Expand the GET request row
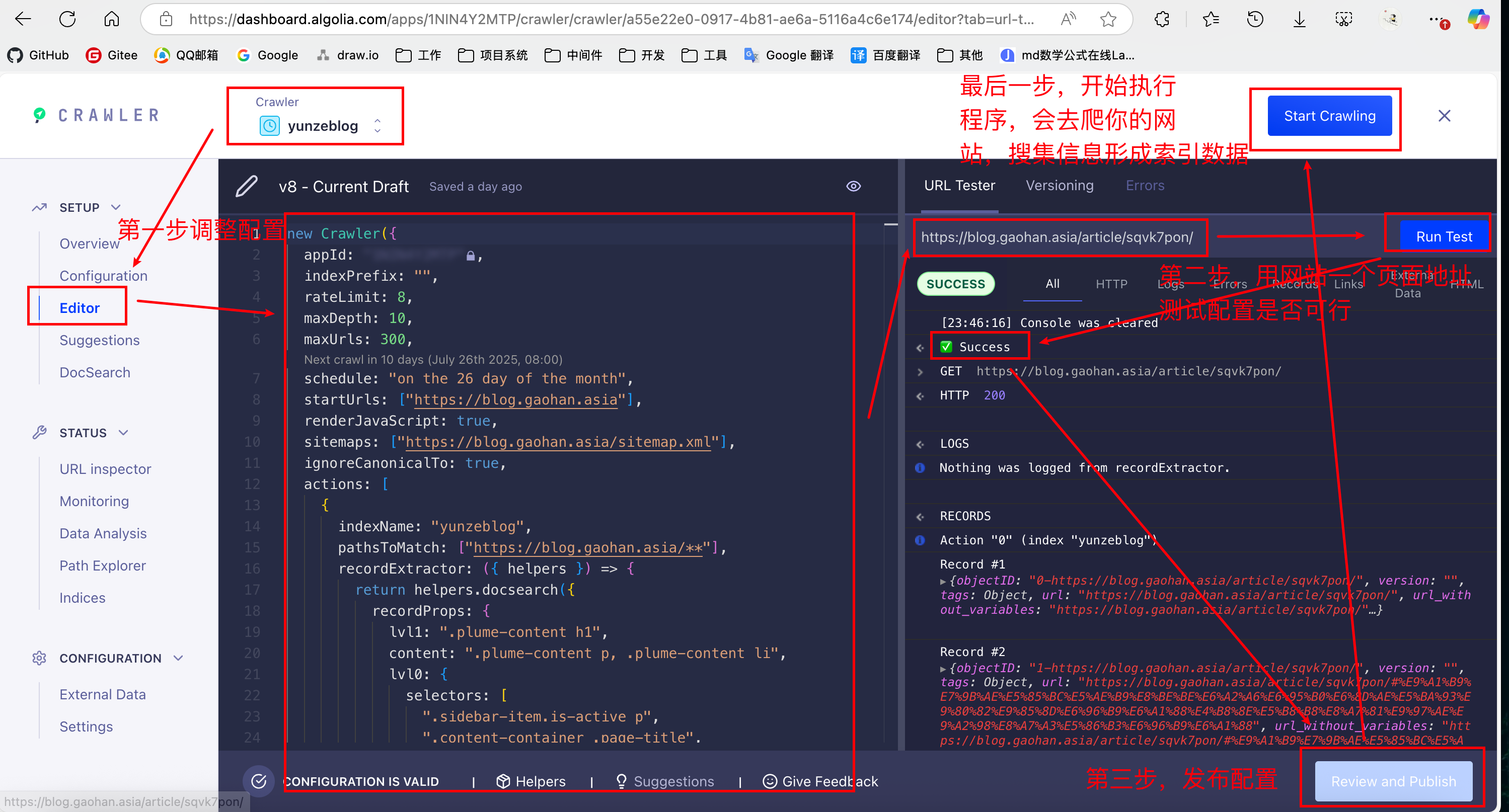The width and height of the screenshot is (1509, 812). pos(920,371)
